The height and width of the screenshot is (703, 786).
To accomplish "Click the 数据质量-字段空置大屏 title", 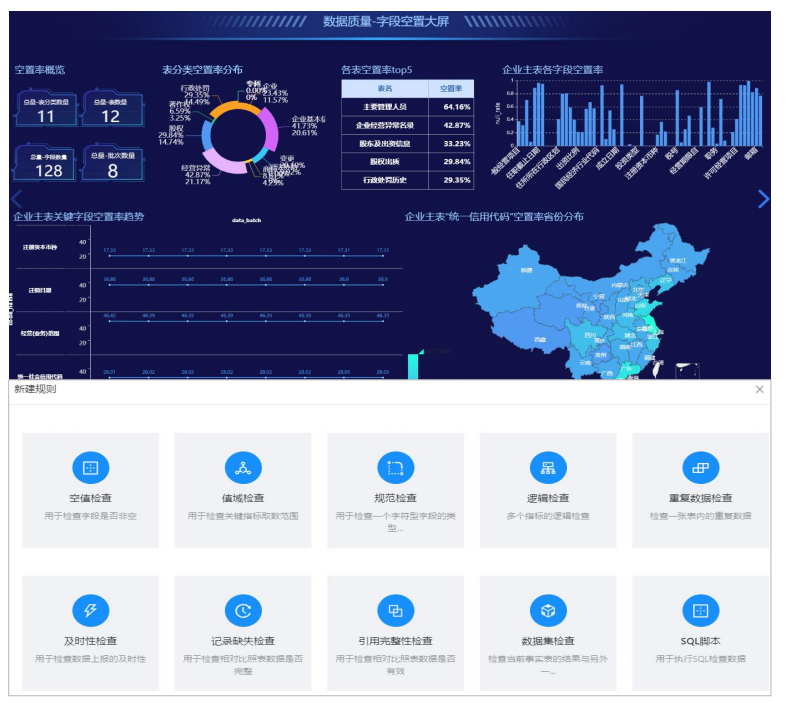I will (x=386, y=22).
